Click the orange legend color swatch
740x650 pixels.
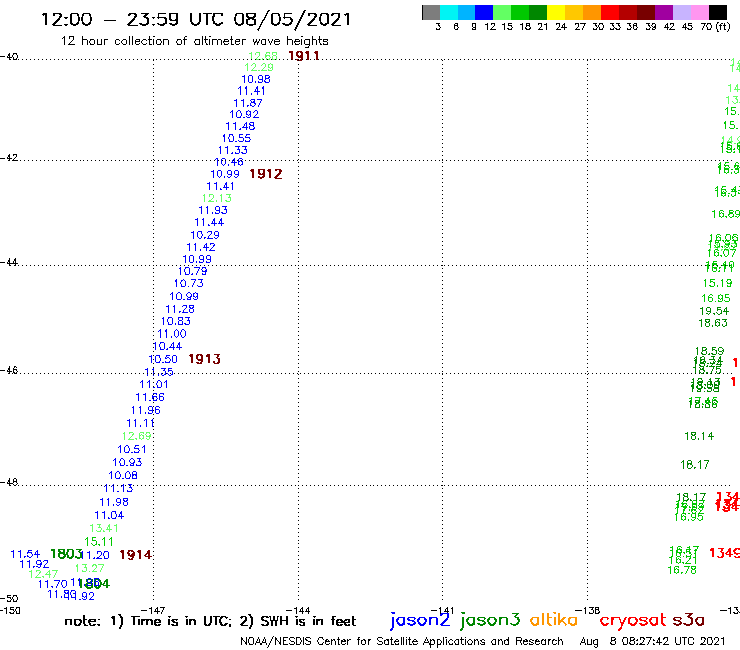click(x=592, y=12)
